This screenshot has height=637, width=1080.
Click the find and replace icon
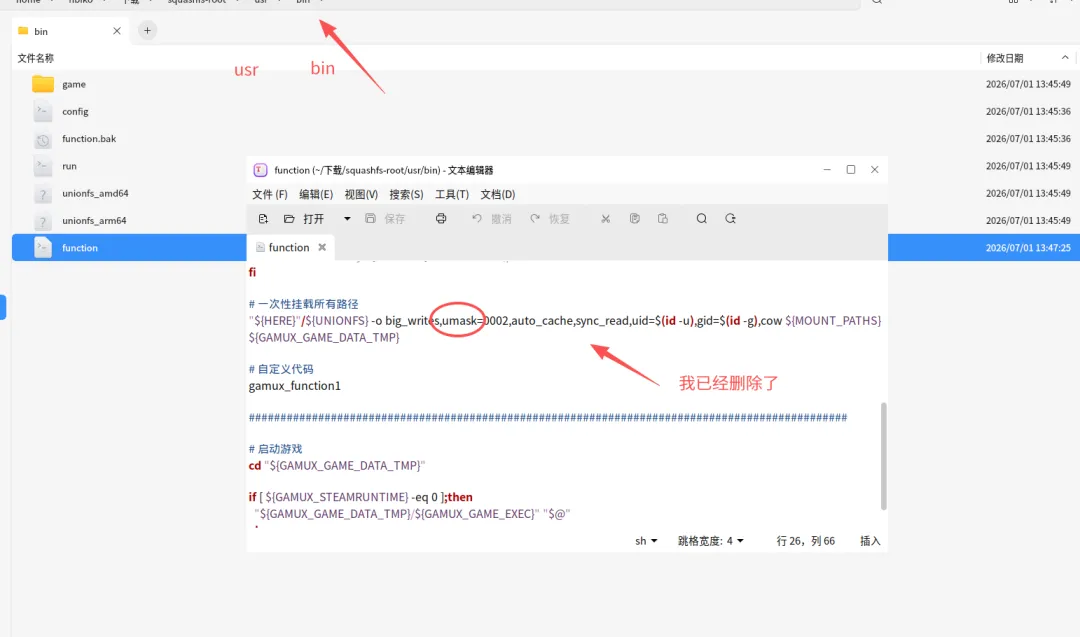pos(730,219)
